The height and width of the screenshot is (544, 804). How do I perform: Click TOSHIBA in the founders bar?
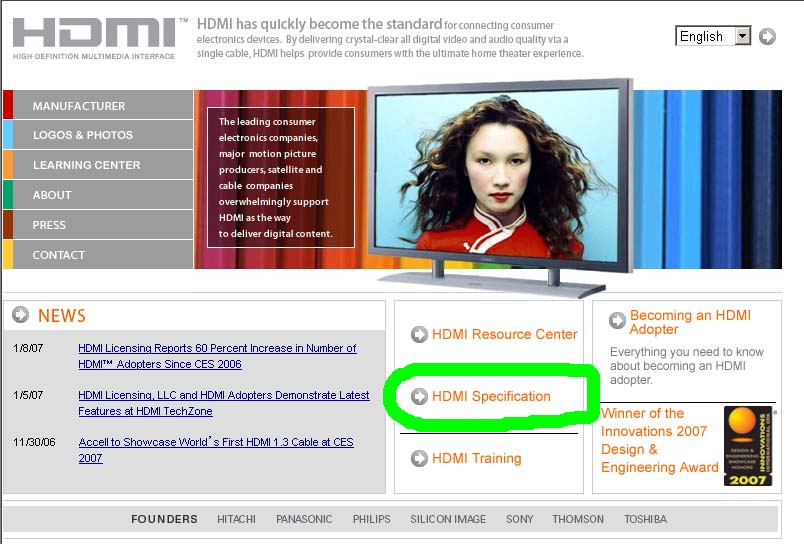pyautogui.click(x=645, y=519)
